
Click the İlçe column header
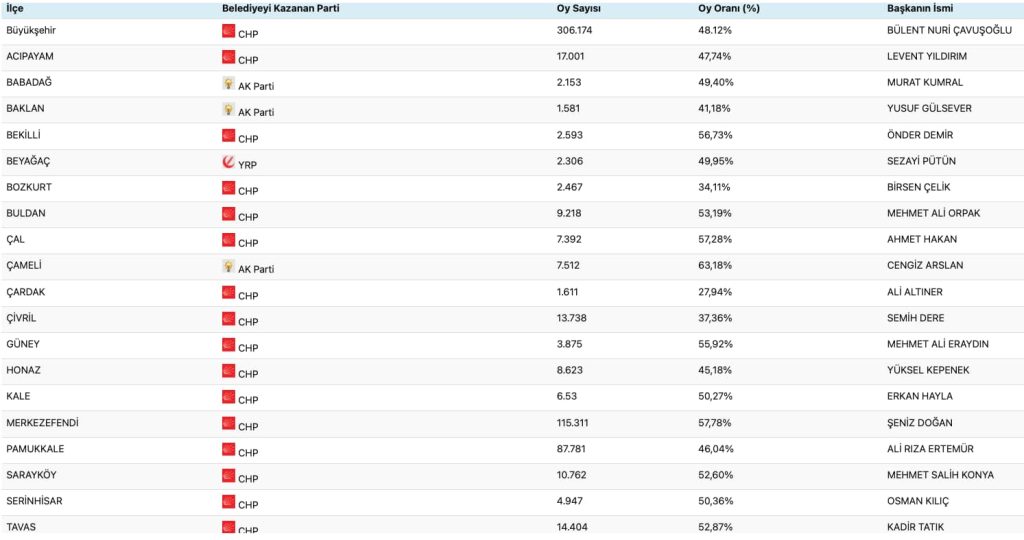point(15,9)
